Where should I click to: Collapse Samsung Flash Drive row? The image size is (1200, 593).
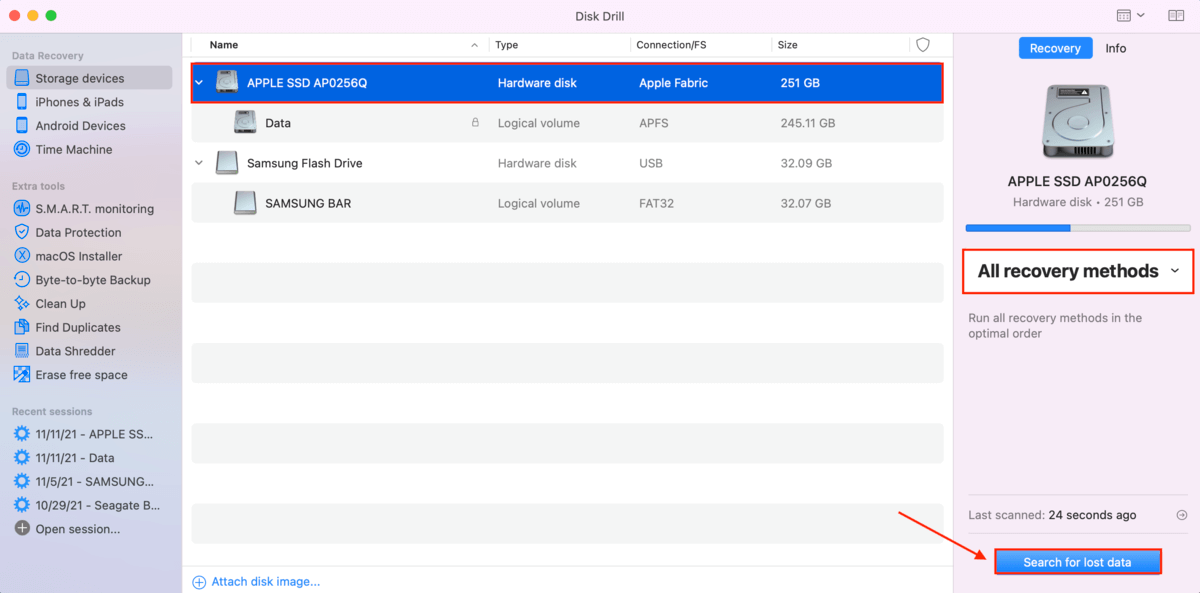click(x=199, y=163)
